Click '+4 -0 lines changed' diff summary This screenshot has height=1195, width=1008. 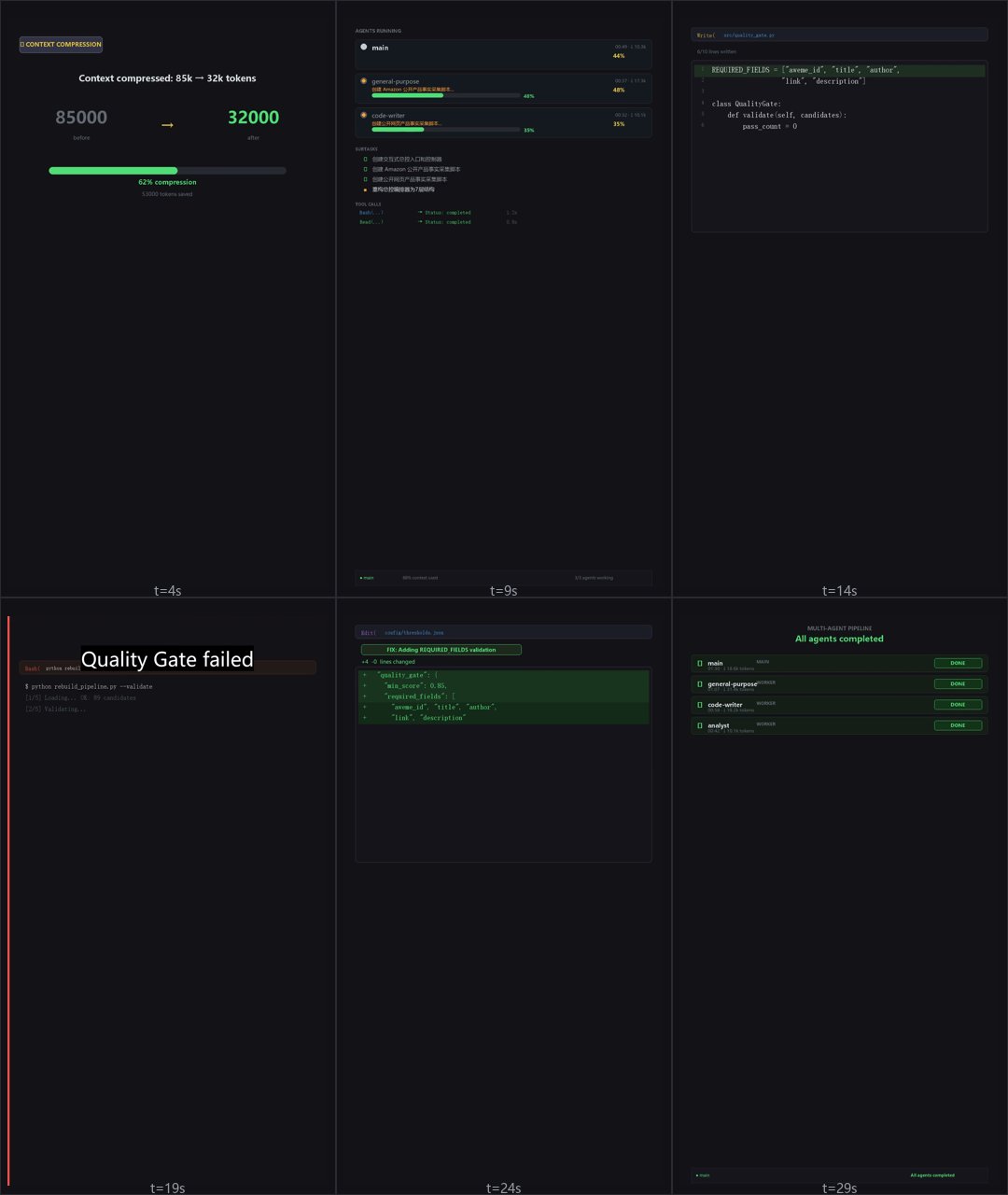[x=388, y=662]
